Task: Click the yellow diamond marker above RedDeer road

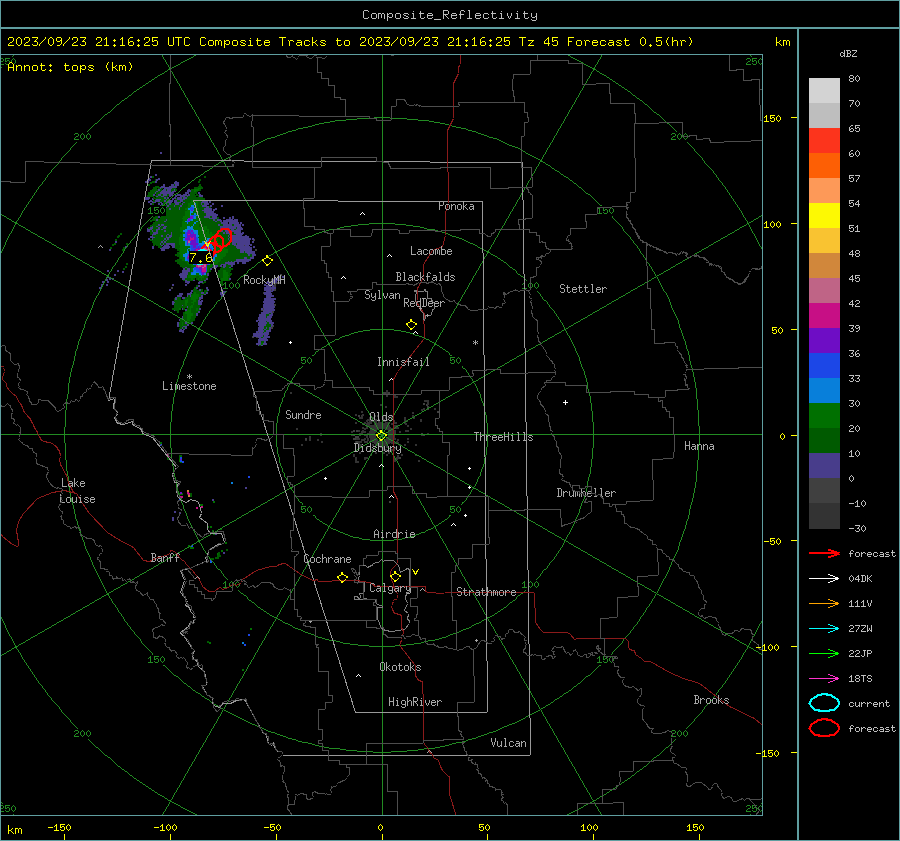Action: click(412, 325)
